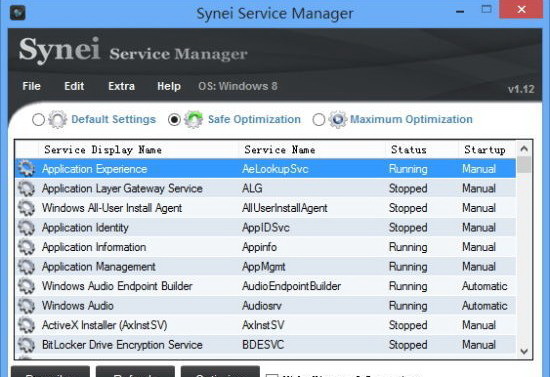Click the v1.12 version label
550x377 pixels.
tap(521, 89)
